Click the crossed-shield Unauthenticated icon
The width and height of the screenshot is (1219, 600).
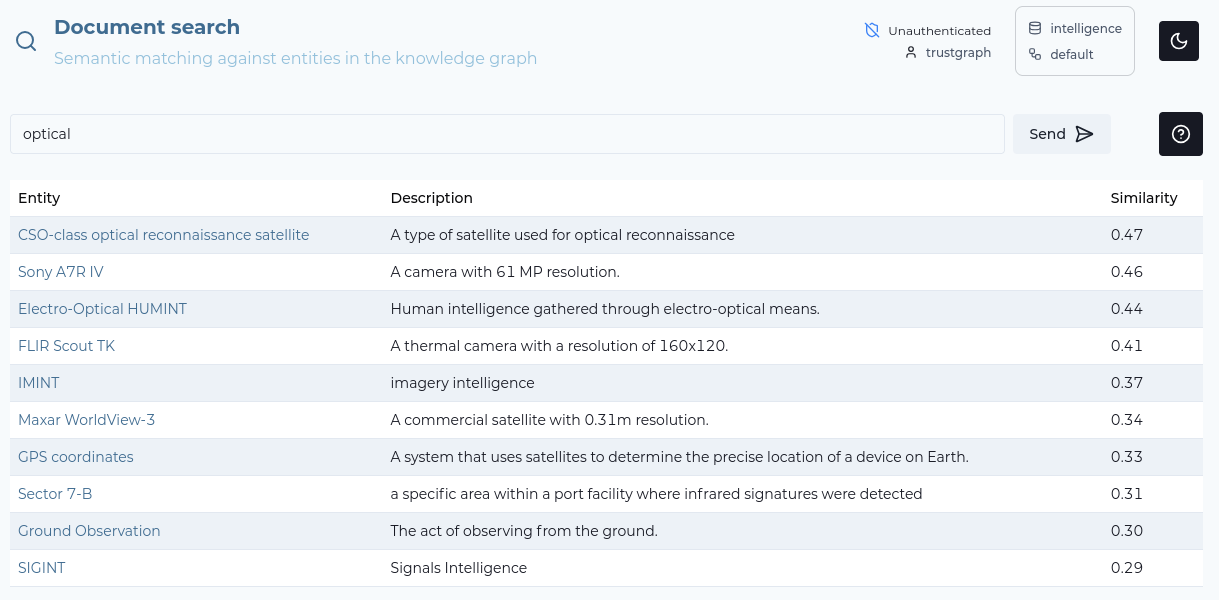click(871, 30)
